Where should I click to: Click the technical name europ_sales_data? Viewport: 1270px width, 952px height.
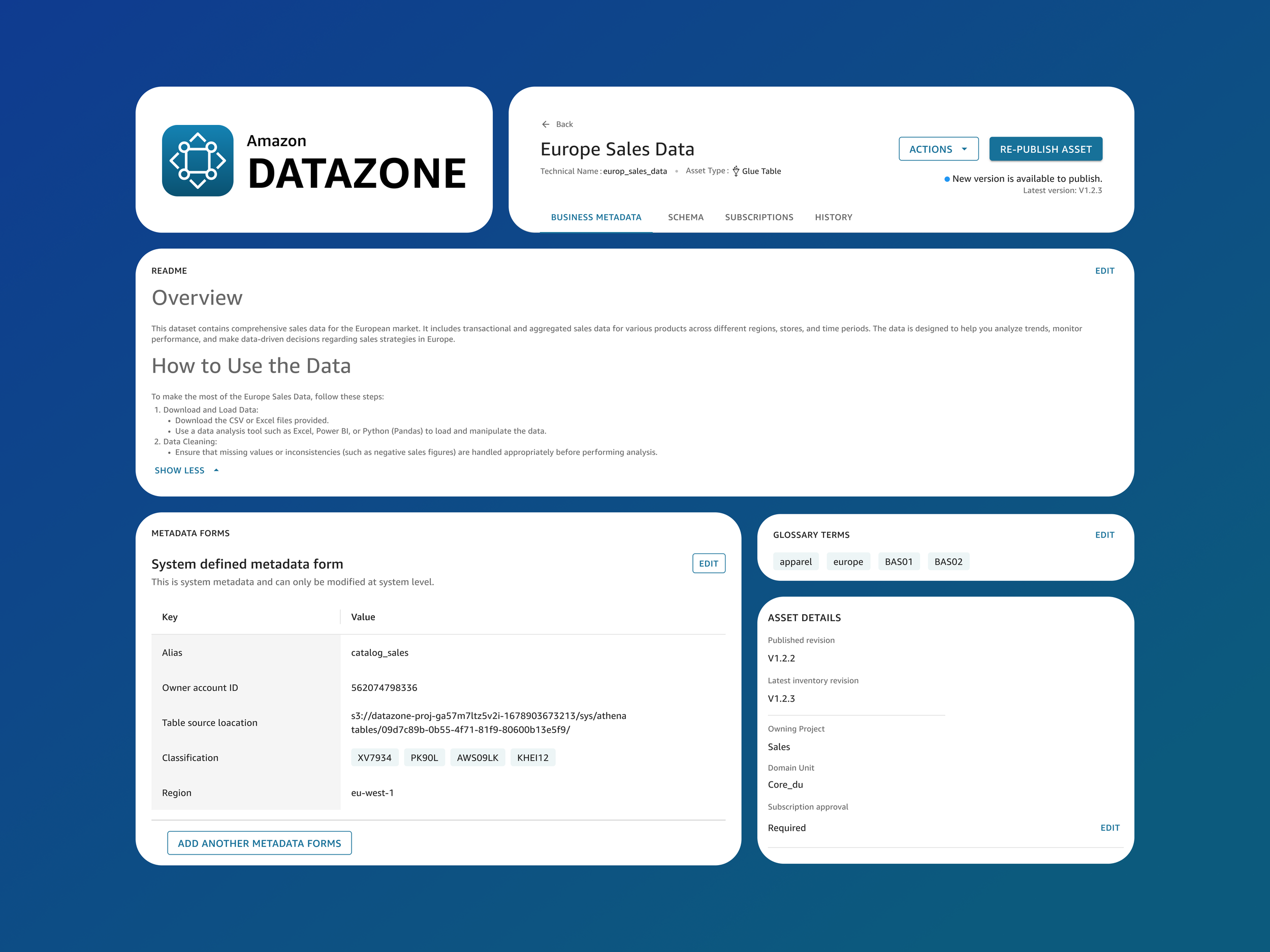[635, 171]
